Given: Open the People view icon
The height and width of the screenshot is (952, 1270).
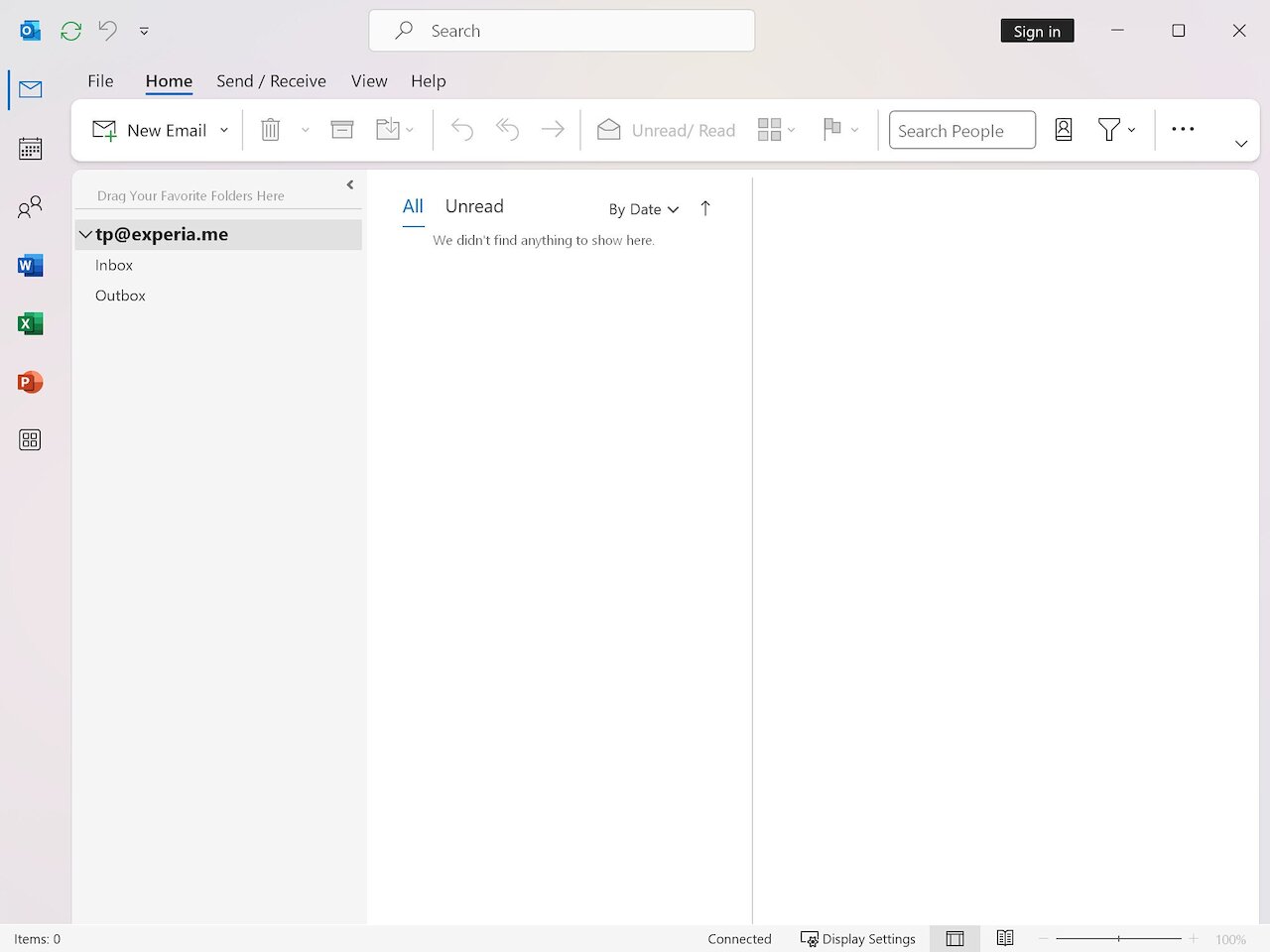Looking at the screenshot, I should [x=30, y=206].
